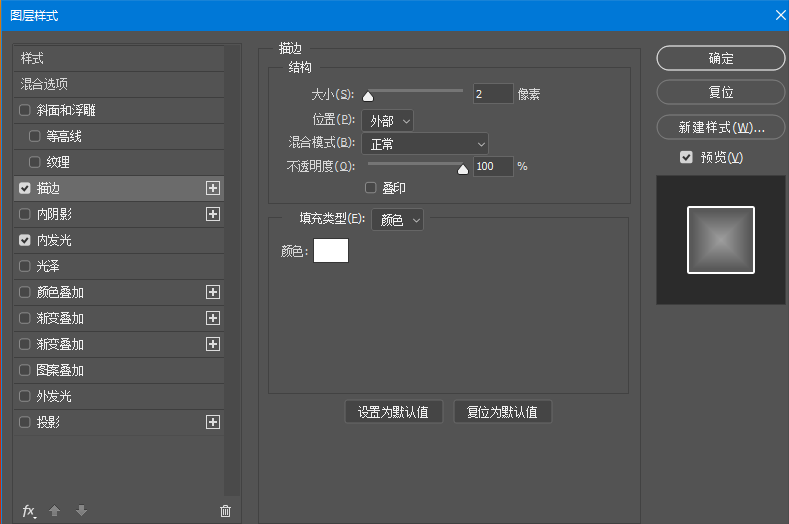Viewport: 789px width, 524px height.
Task: Enable 内阴影 checkbox
Action: [25, 214]
